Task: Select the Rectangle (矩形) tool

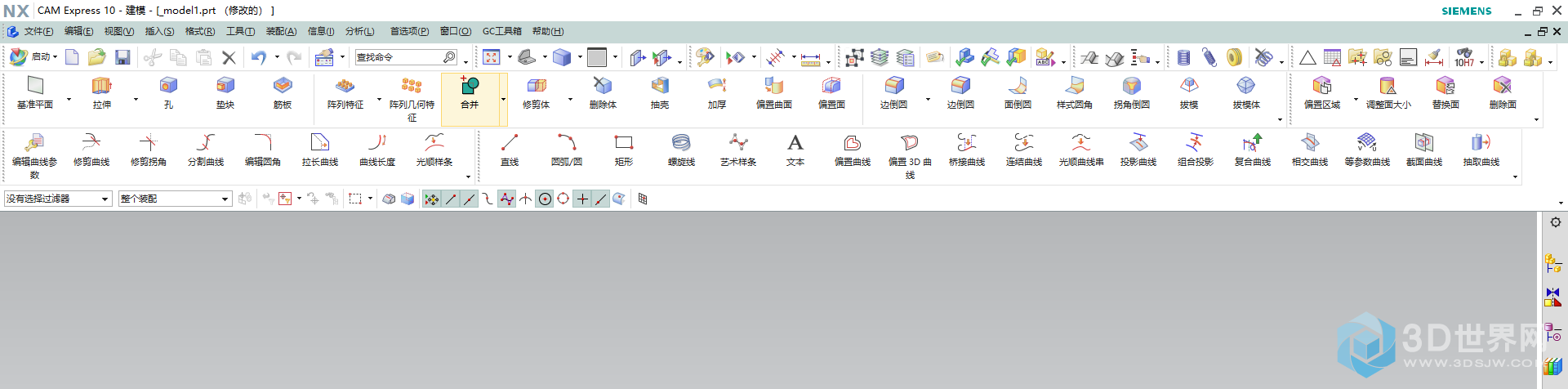Action: tap(624, 150)
